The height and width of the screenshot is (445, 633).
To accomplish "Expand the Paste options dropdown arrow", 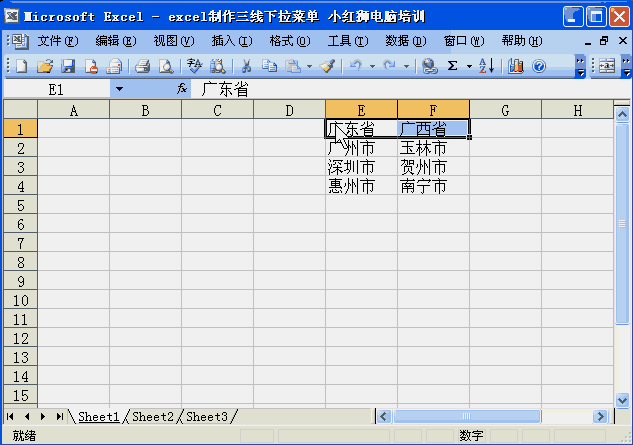I will pos(309,66).
